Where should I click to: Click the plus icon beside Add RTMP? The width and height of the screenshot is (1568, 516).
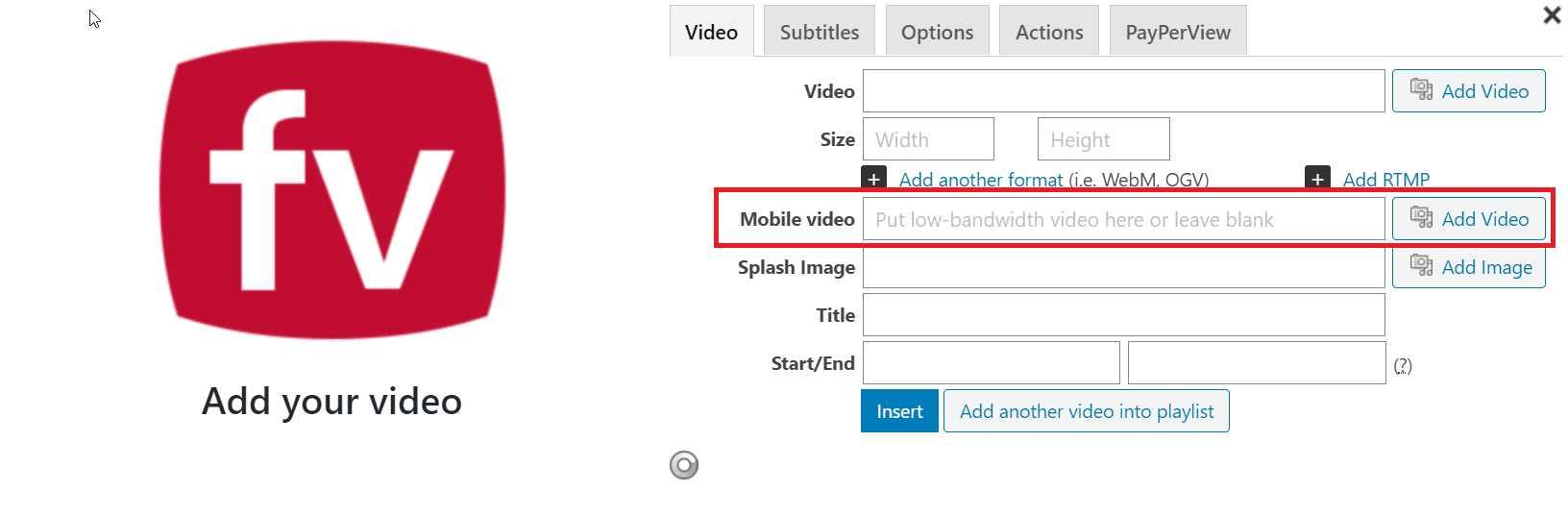tap(1317, 179)
